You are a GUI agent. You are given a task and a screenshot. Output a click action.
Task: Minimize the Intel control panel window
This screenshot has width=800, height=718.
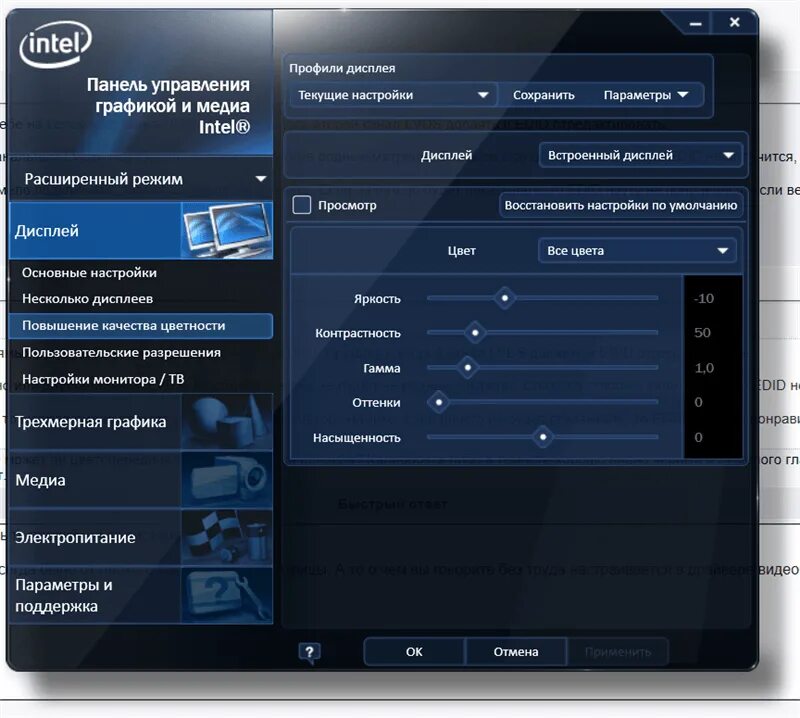pyautogui.click(x=695, y=23)
